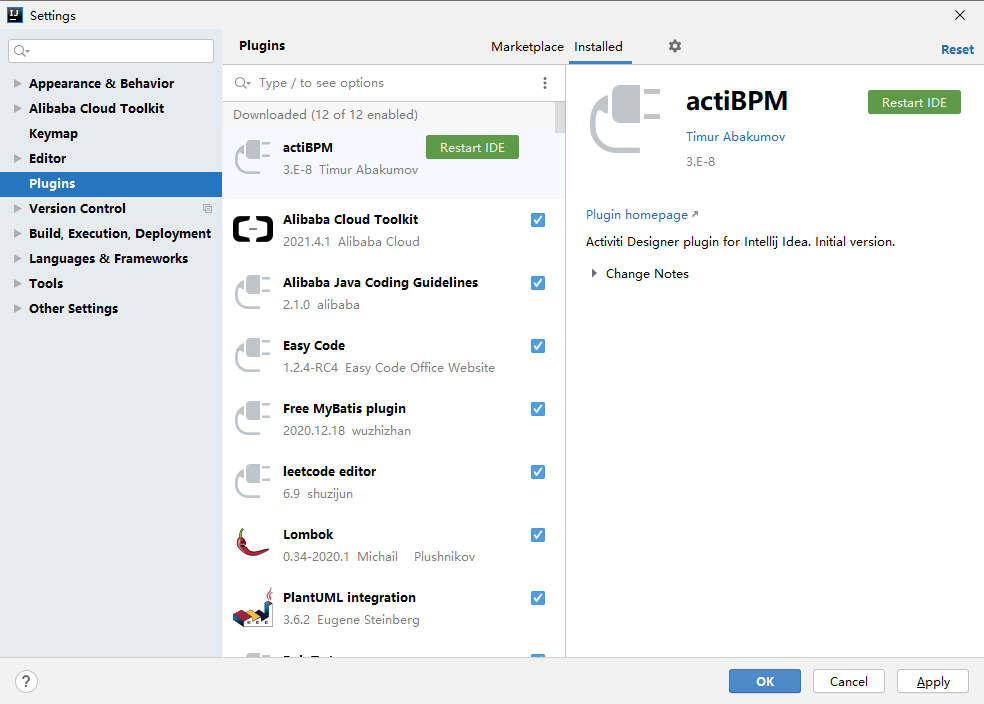Uncheck the Lombok plugin checkbox
984x704 pixels.
(x=538, y=535)
